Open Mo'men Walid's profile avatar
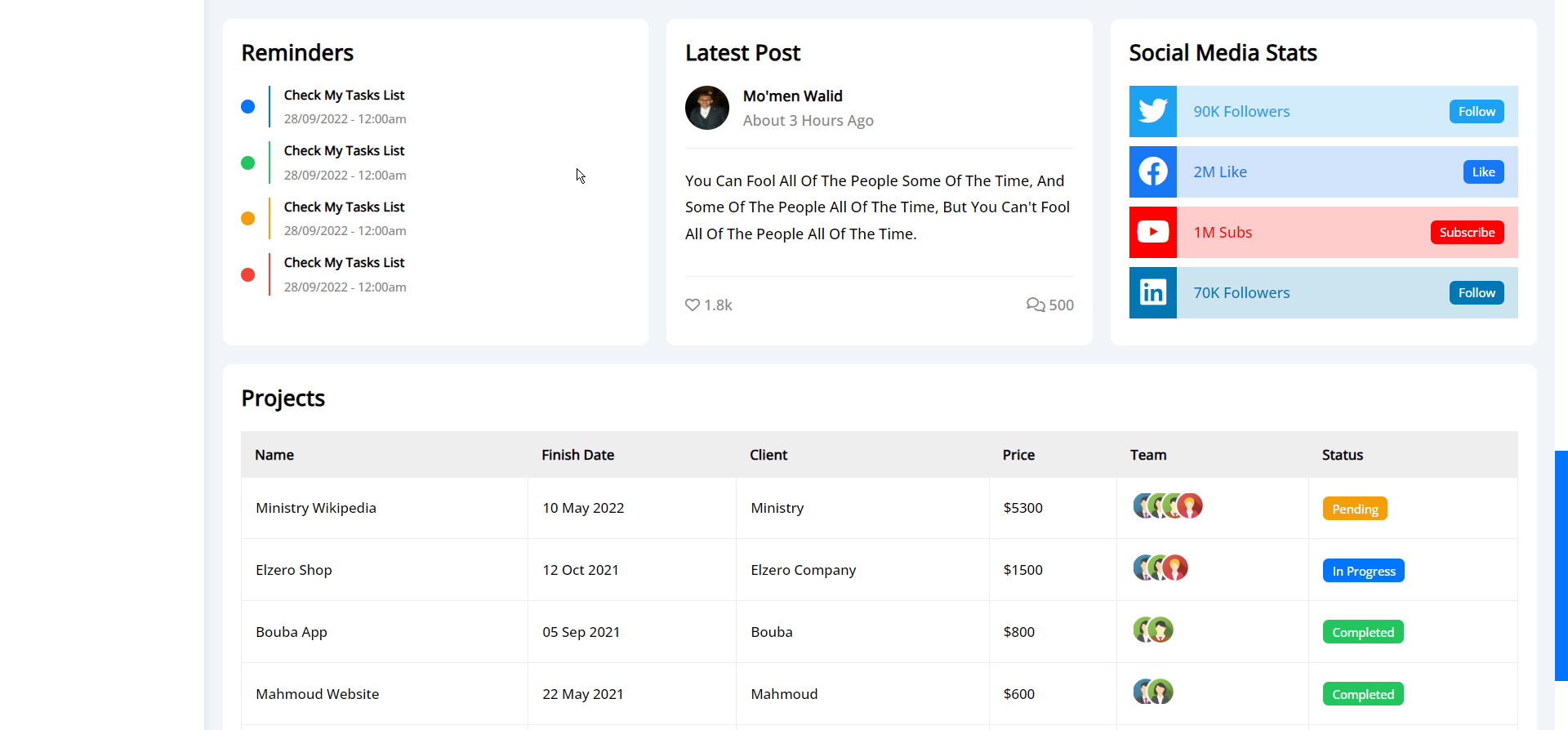The height and width of the screenshot is (730, 1568). [706, 108]
